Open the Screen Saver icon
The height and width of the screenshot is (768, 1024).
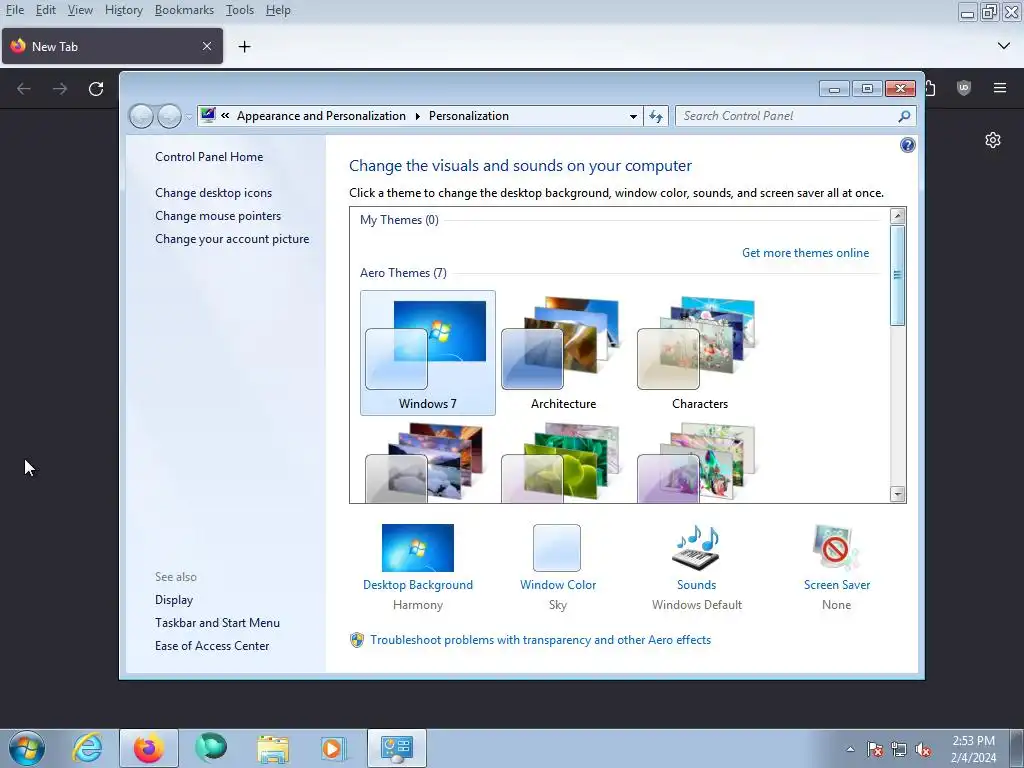[x=836, y=548]
